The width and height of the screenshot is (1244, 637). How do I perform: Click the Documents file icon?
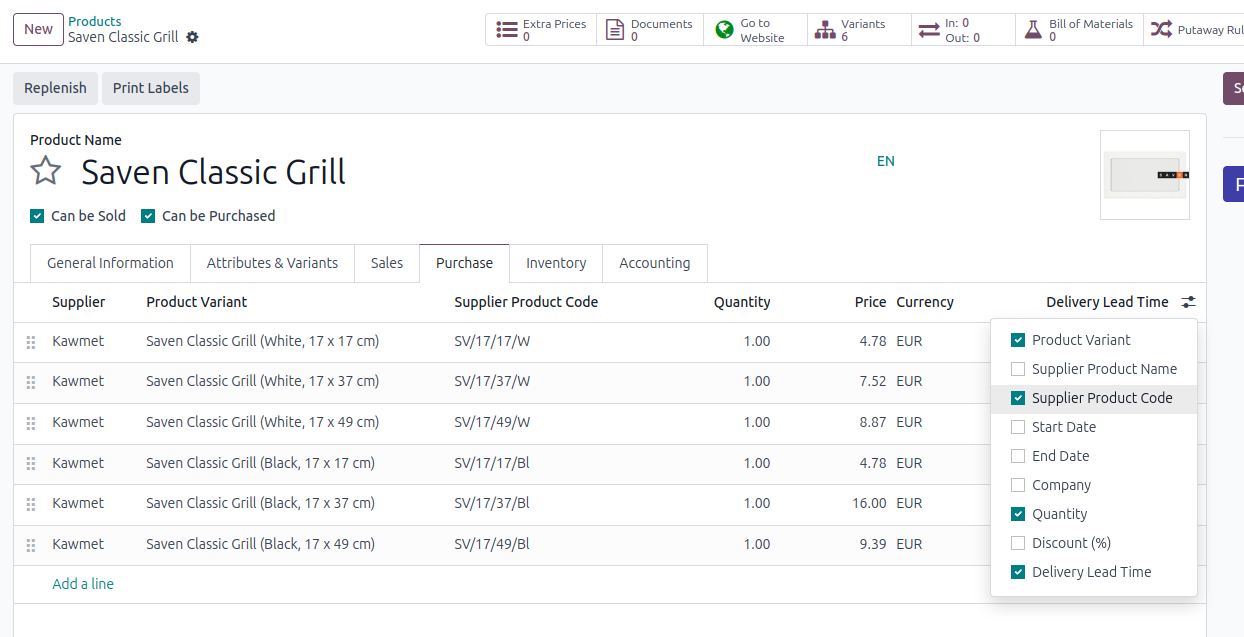(615, 30)
